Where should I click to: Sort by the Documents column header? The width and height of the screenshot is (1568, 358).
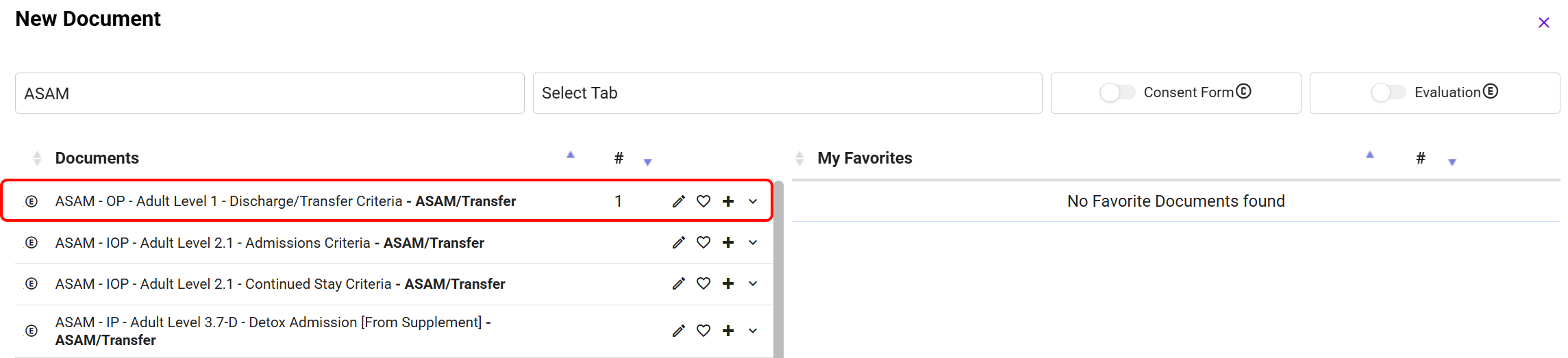(97, 158)
